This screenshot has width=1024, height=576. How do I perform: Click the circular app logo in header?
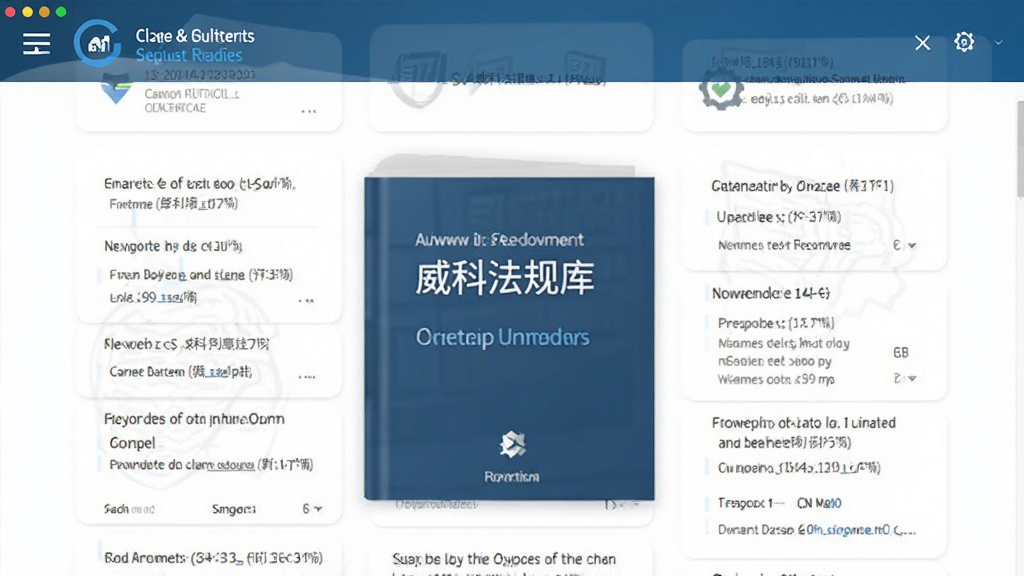click(x=97, y=43)
